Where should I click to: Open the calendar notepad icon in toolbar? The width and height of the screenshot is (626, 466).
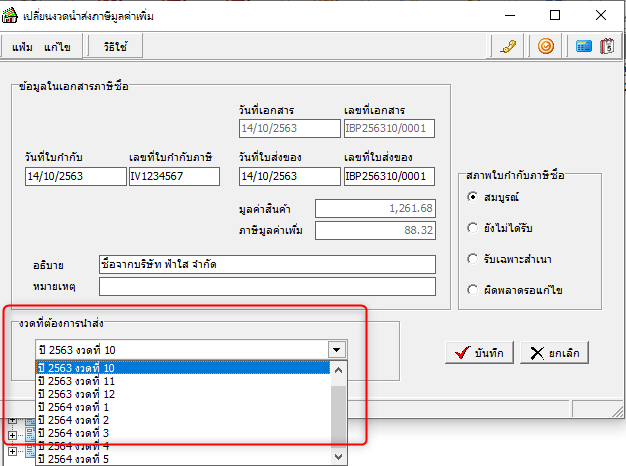point(607,46)
